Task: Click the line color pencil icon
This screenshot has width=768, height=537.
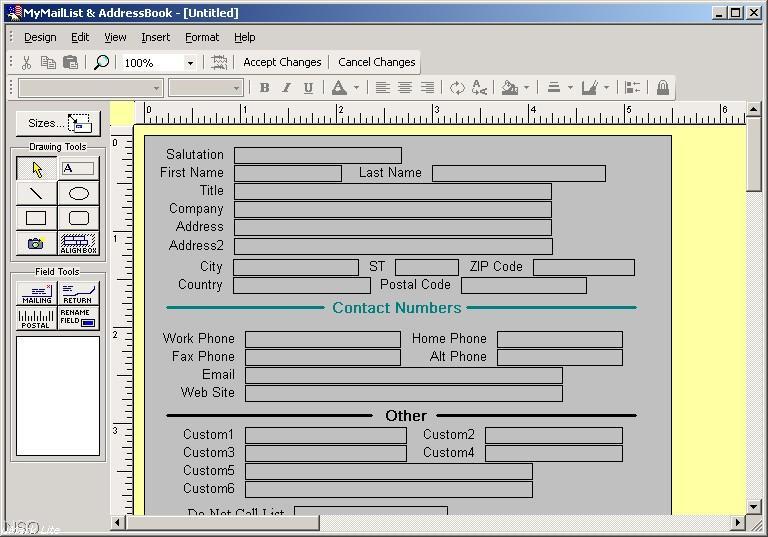Action: (589, 88)
